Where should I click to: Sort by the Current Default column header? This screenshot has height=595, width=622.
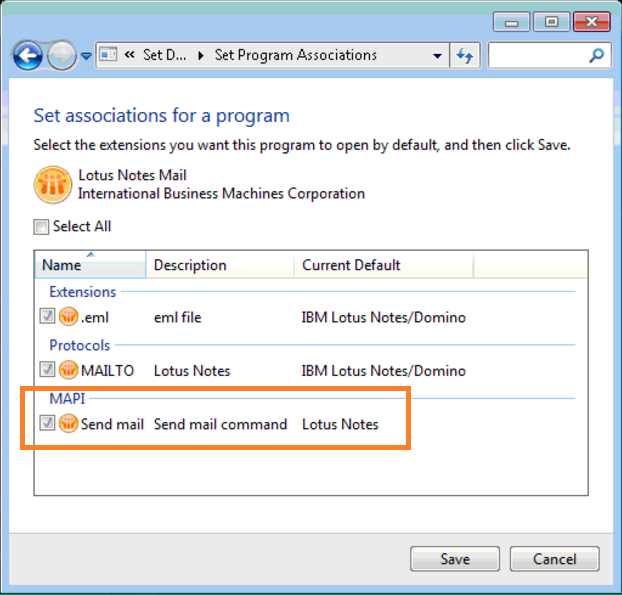(383, 265)
